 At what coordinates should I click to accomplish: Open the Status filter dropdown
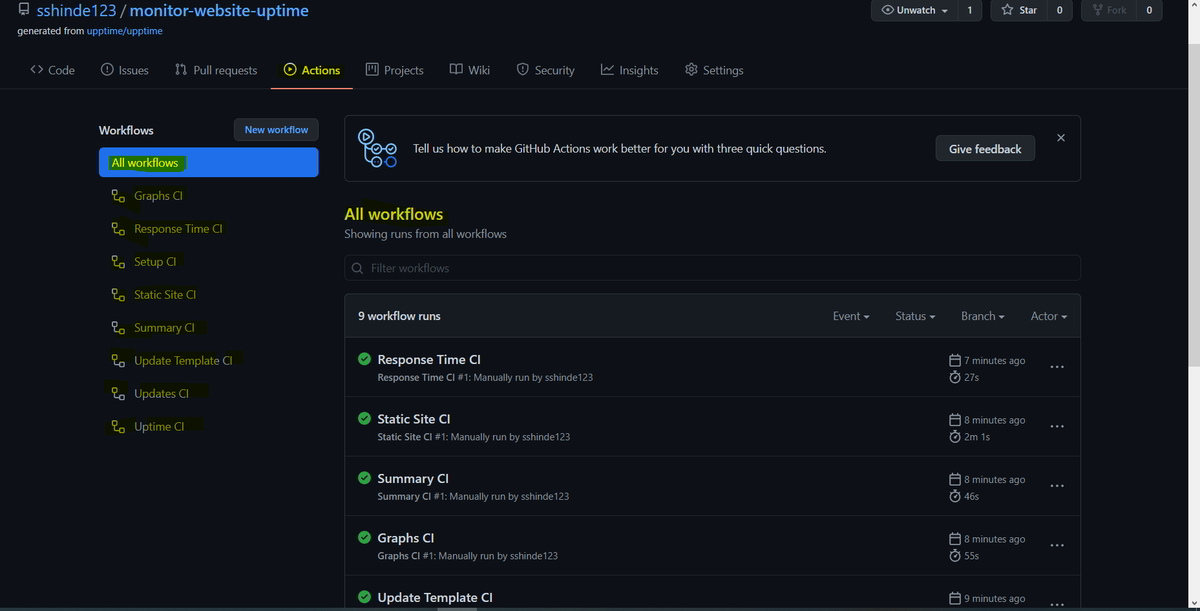coord(914,315)
